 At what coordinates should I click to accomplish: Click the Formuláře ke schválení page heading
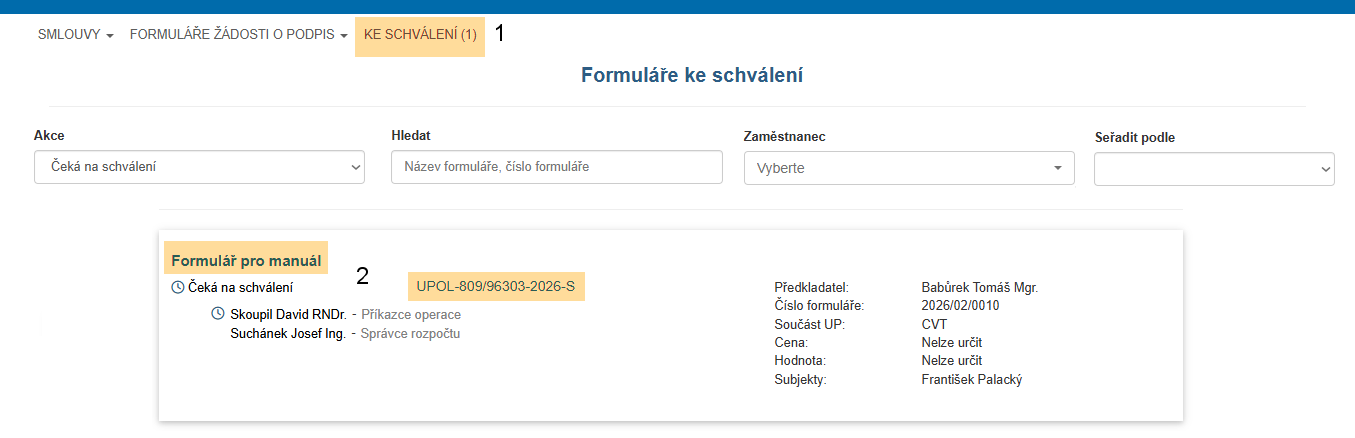pos(692,74)
